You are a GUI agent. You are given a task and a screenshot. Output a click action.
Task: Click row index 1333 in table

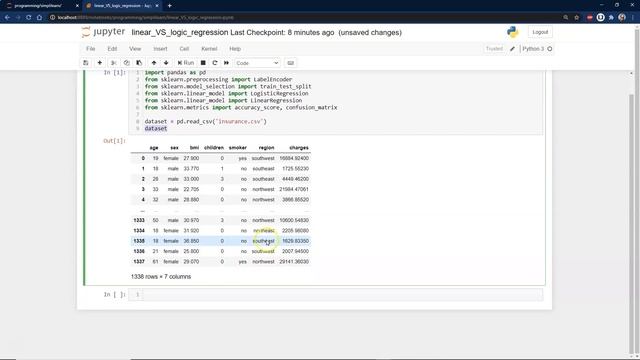[x=139, y=220]
